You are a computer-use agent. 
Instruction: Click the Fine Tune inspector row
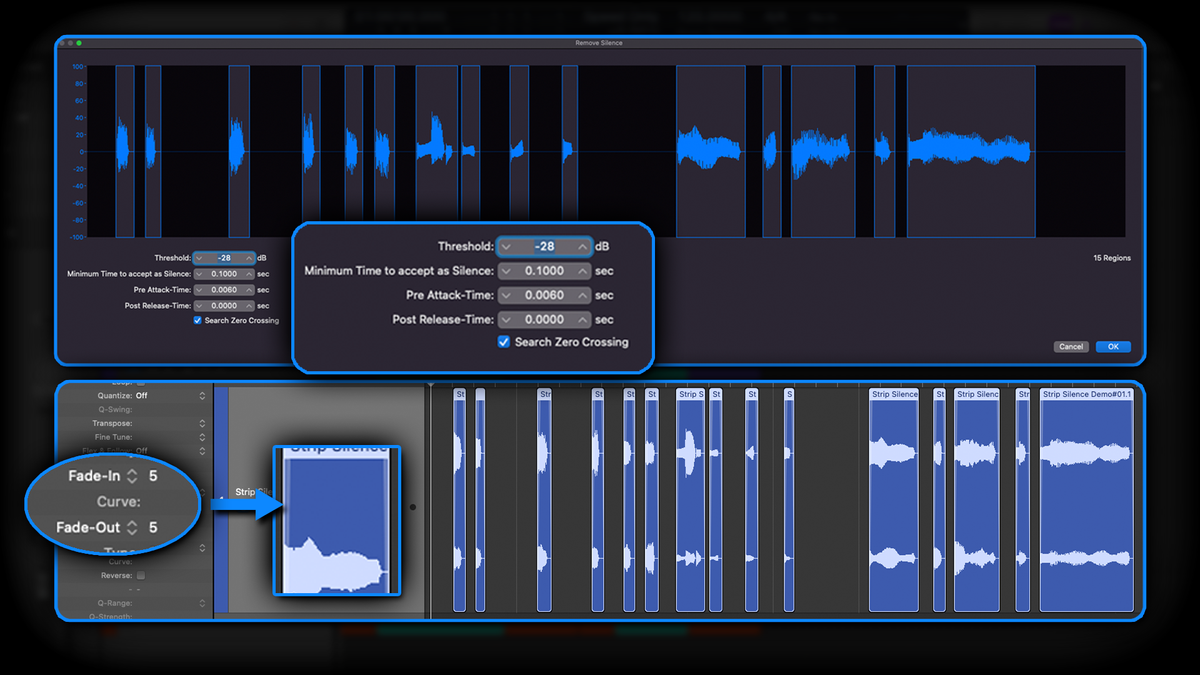click(204, 437)
